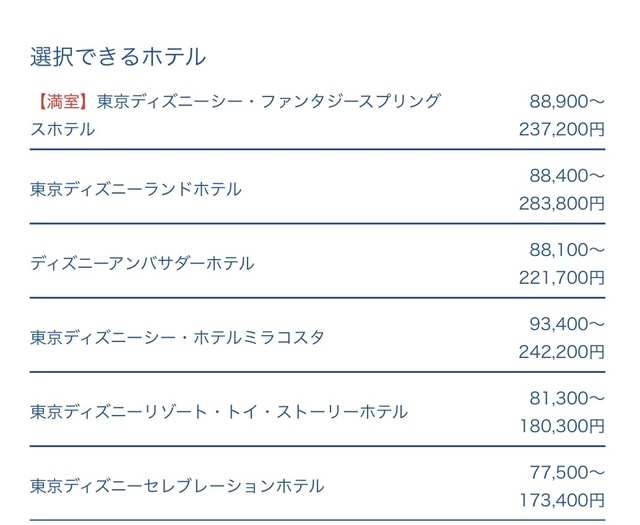
Task: Open 東京ディズニーランドホテル entry
Action: (x=136, y=189)
